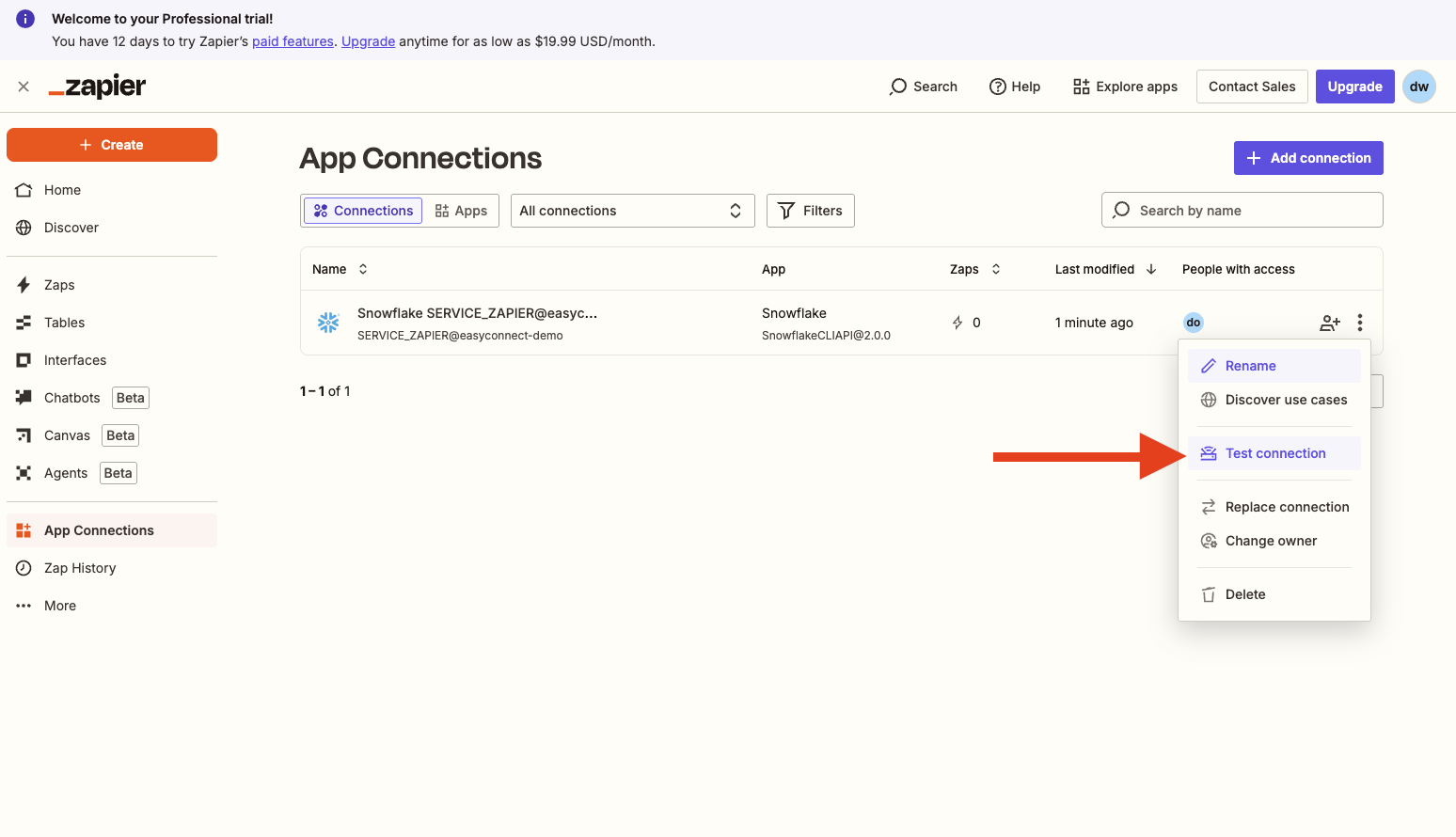Open the Help menu
Image resolution: width=1456 pixels, height=837 pixels.
1015,87
